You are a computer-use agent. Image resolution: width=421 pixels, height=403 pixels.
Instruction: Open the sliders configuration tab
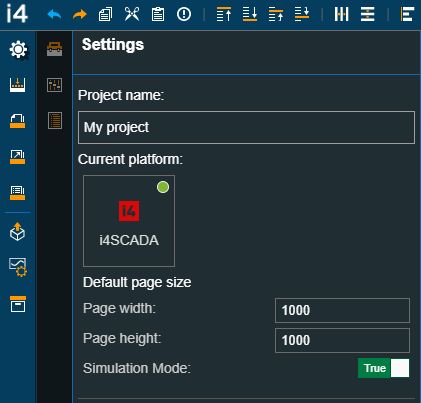pos(54,85)
